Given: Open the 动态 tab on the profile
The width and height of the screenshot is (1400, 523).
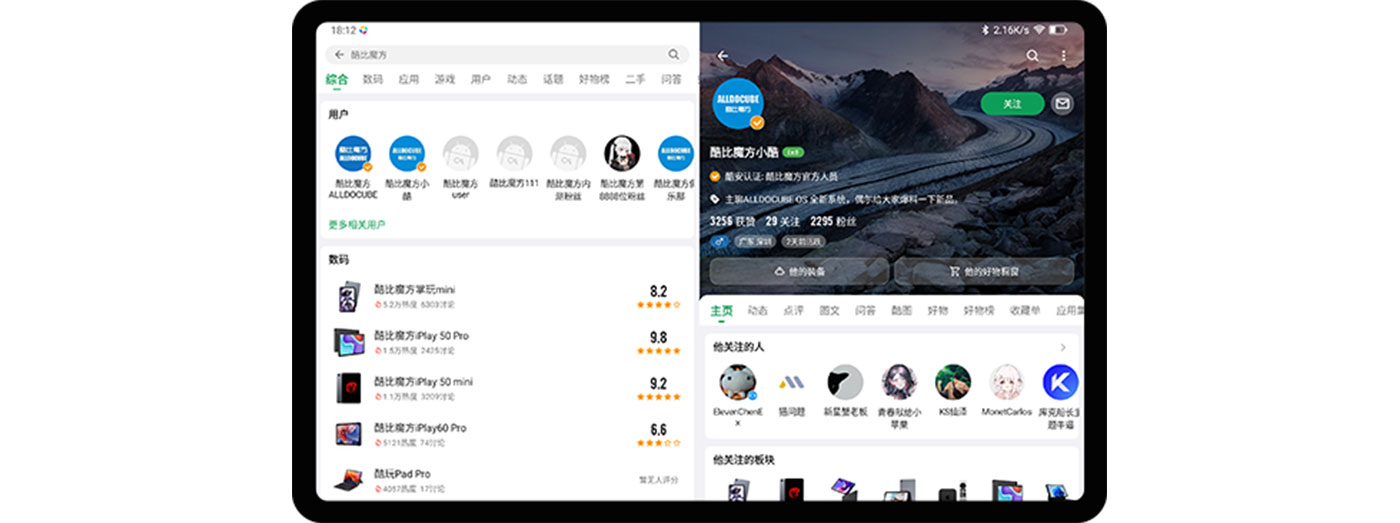Looking at the screenshot, I should 758,311.
